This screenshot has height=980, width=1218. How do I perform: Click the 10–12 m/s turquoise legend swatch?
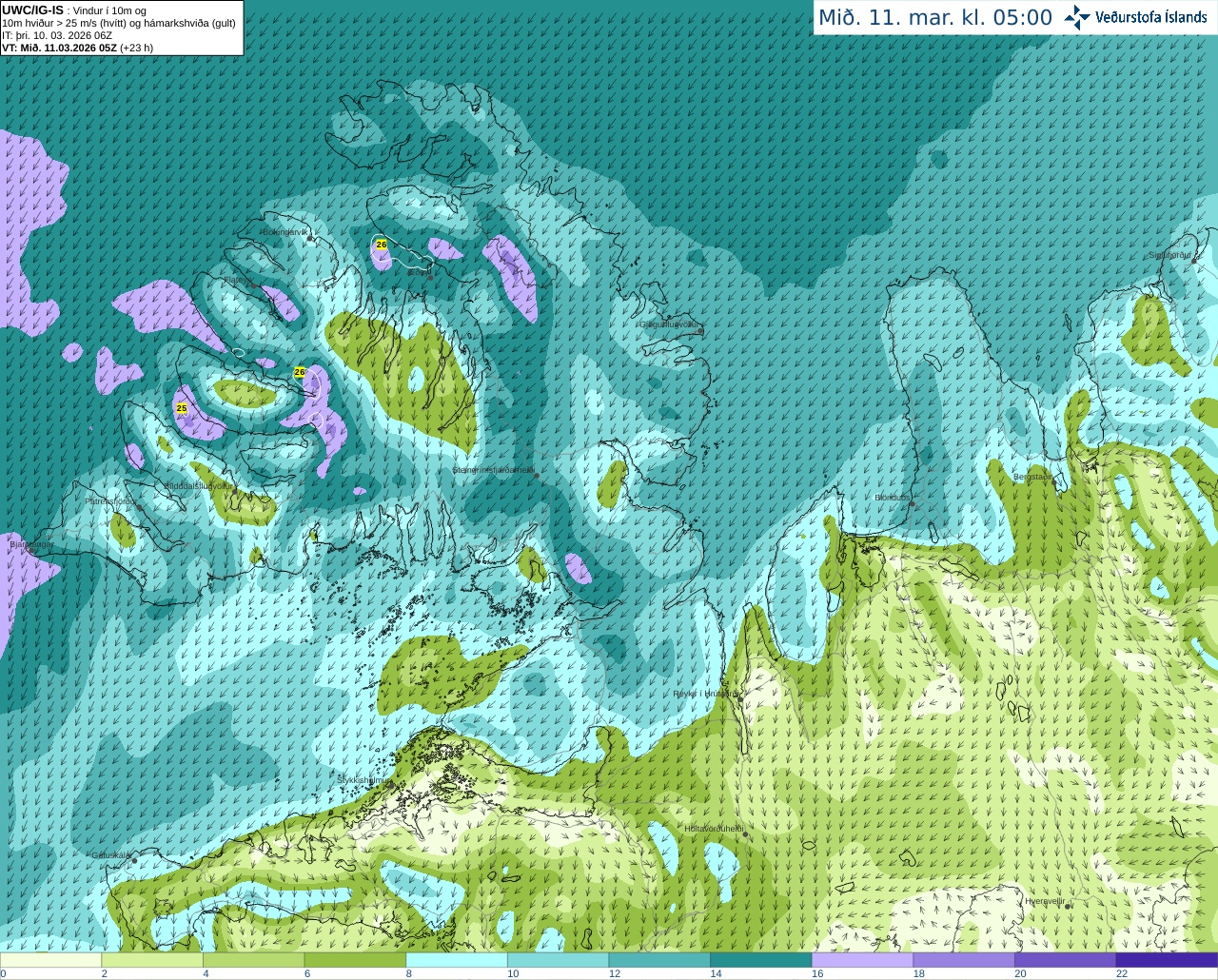558,960
